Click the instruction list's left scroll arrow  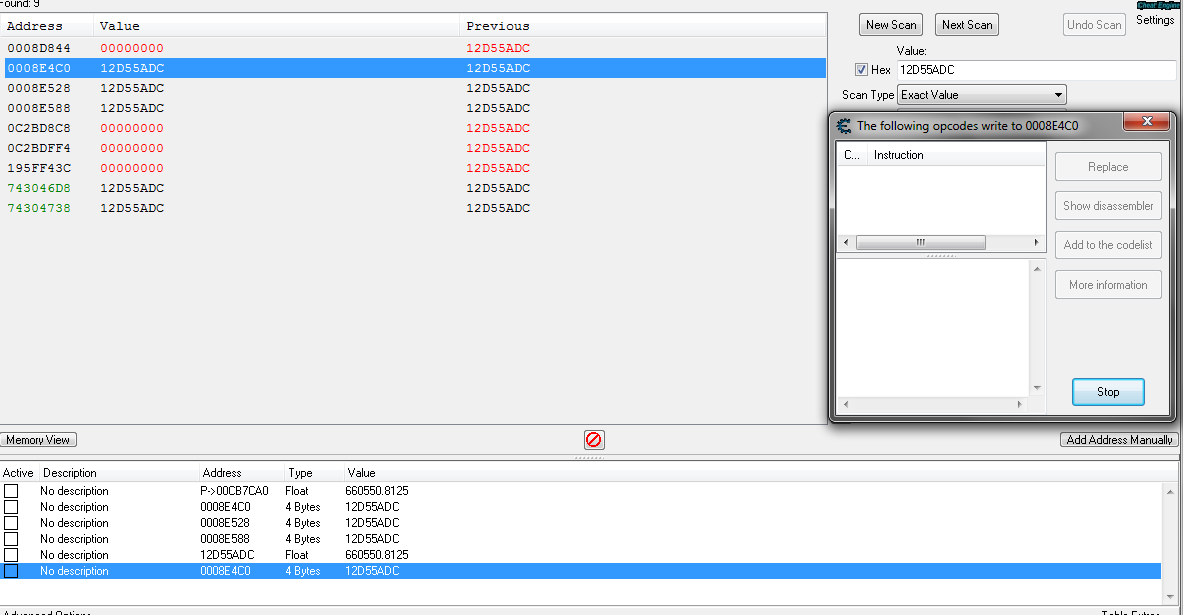pyautogui.click(x=847, y=243)
